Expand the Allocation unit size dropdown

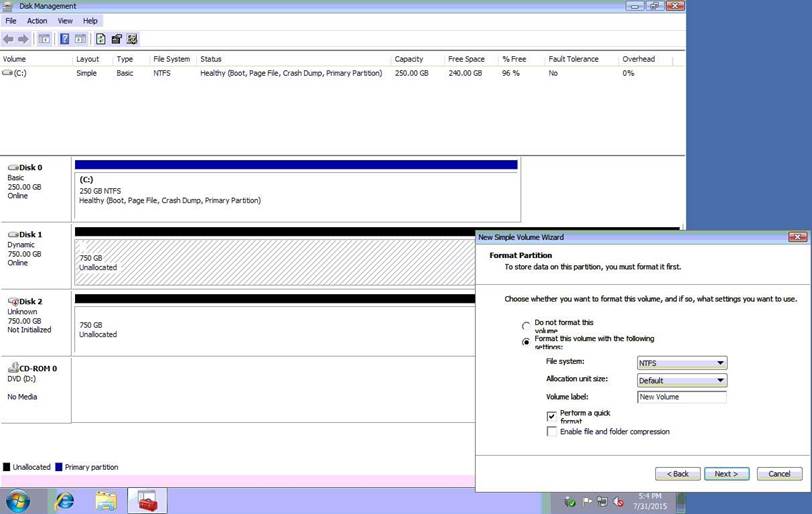[x=681, y=380]
